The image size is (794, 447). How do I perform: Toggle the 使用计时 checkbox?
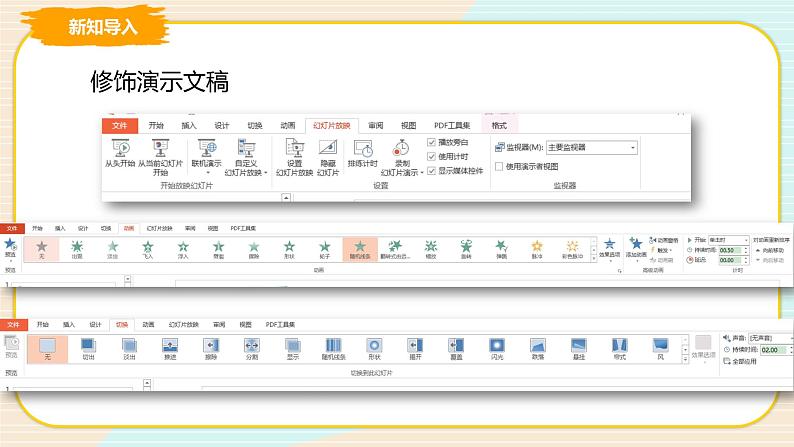tap(431, 156)
